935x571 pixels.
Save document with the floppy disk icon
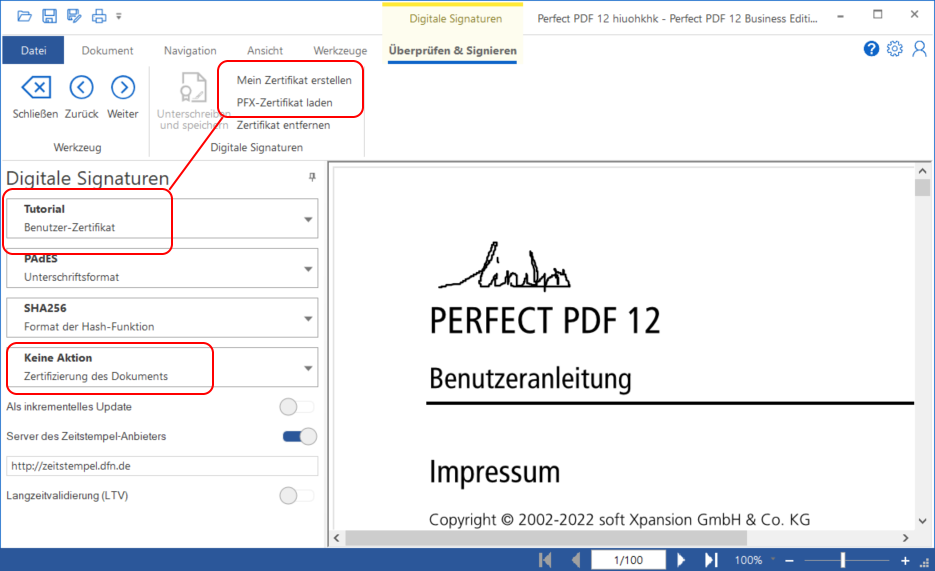[x=49, y=16]
